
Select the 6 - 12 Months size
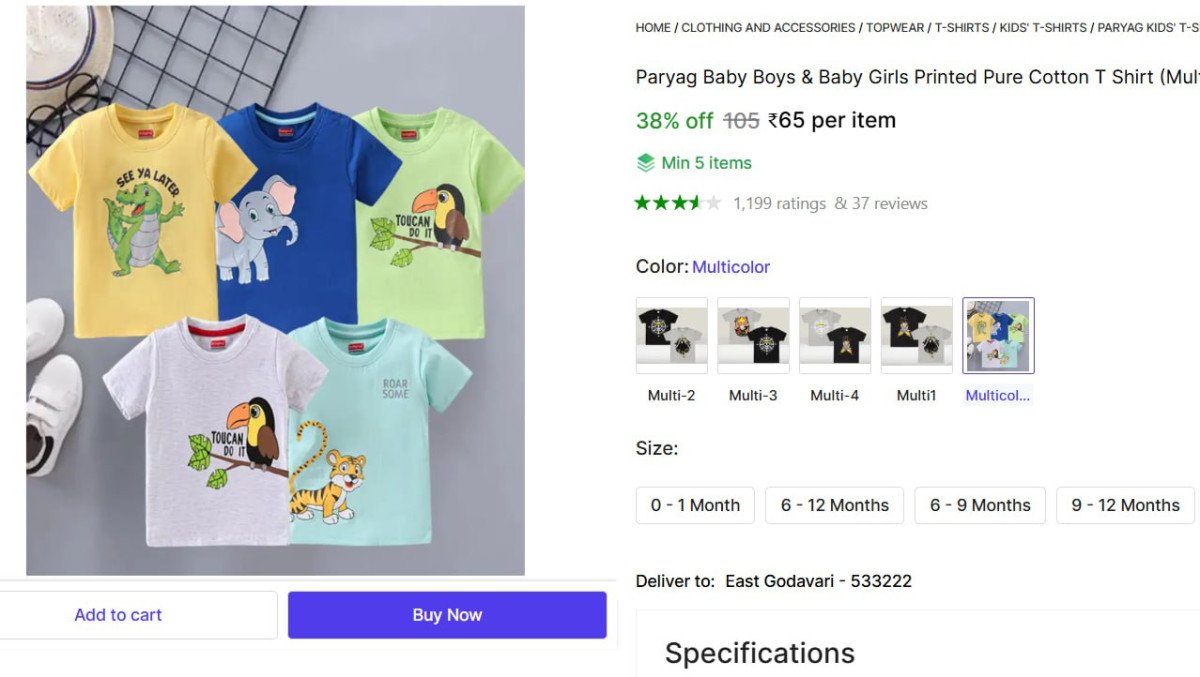click(835, 505)
